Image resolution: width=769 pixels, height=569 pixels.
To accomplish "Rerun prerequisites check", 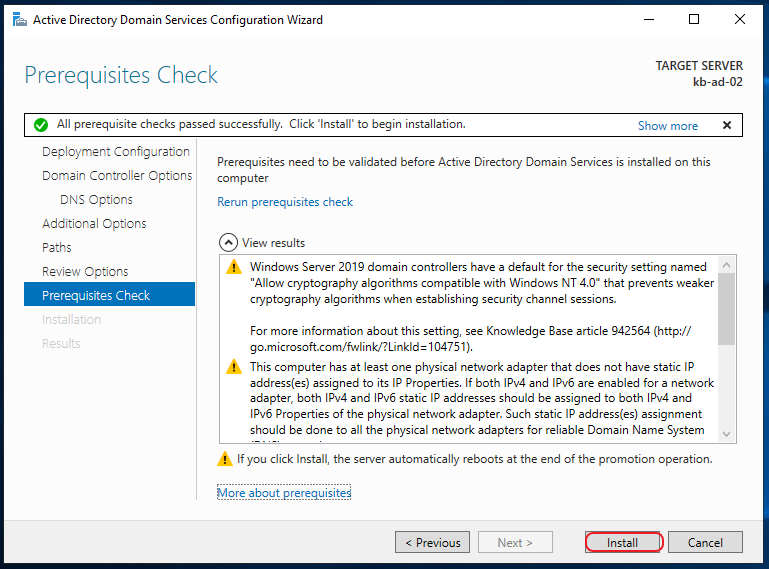I will tap(285, 202).
